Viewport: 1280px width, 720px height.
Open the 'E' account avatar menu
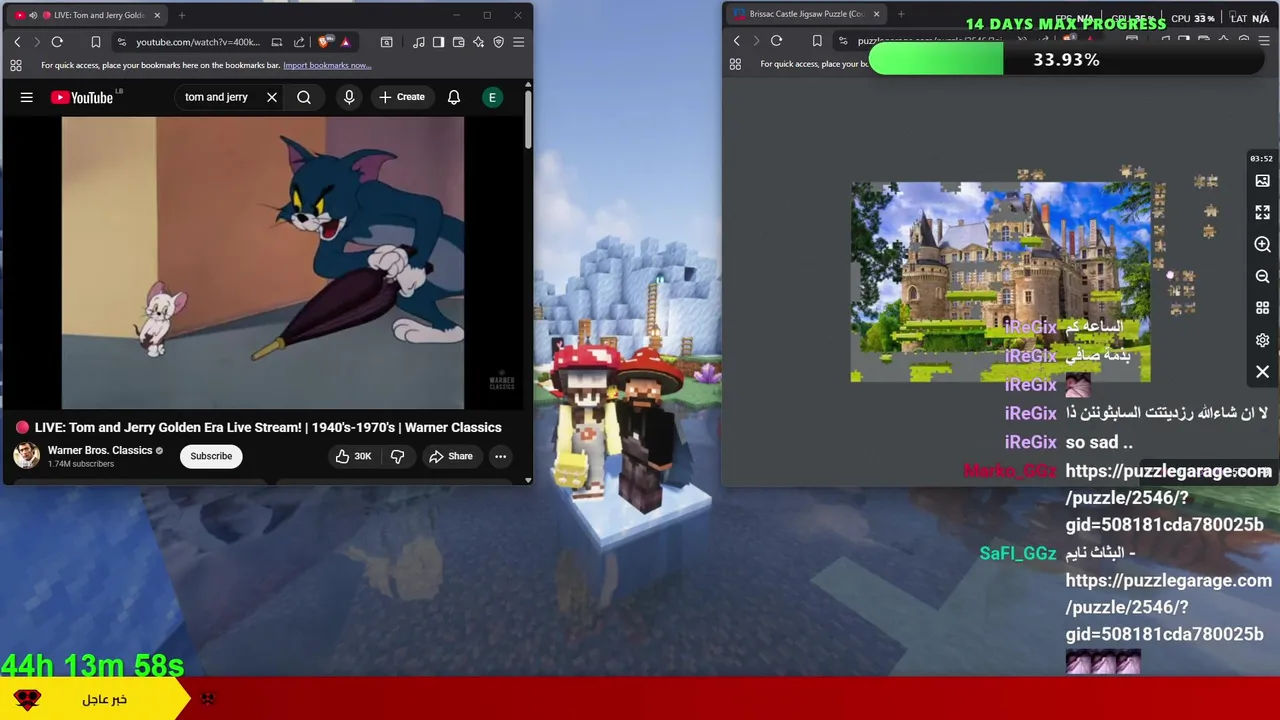(492, 97)
